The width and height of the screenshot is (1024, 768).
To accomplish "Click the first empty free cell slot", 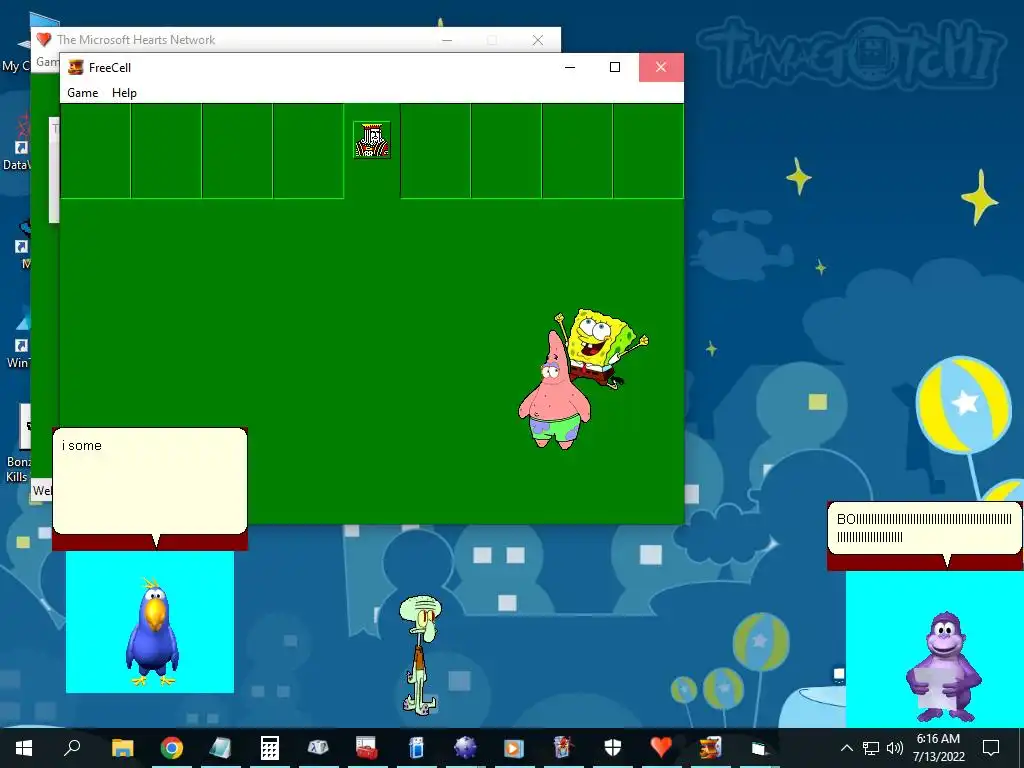I will click(x=95, y=151).
